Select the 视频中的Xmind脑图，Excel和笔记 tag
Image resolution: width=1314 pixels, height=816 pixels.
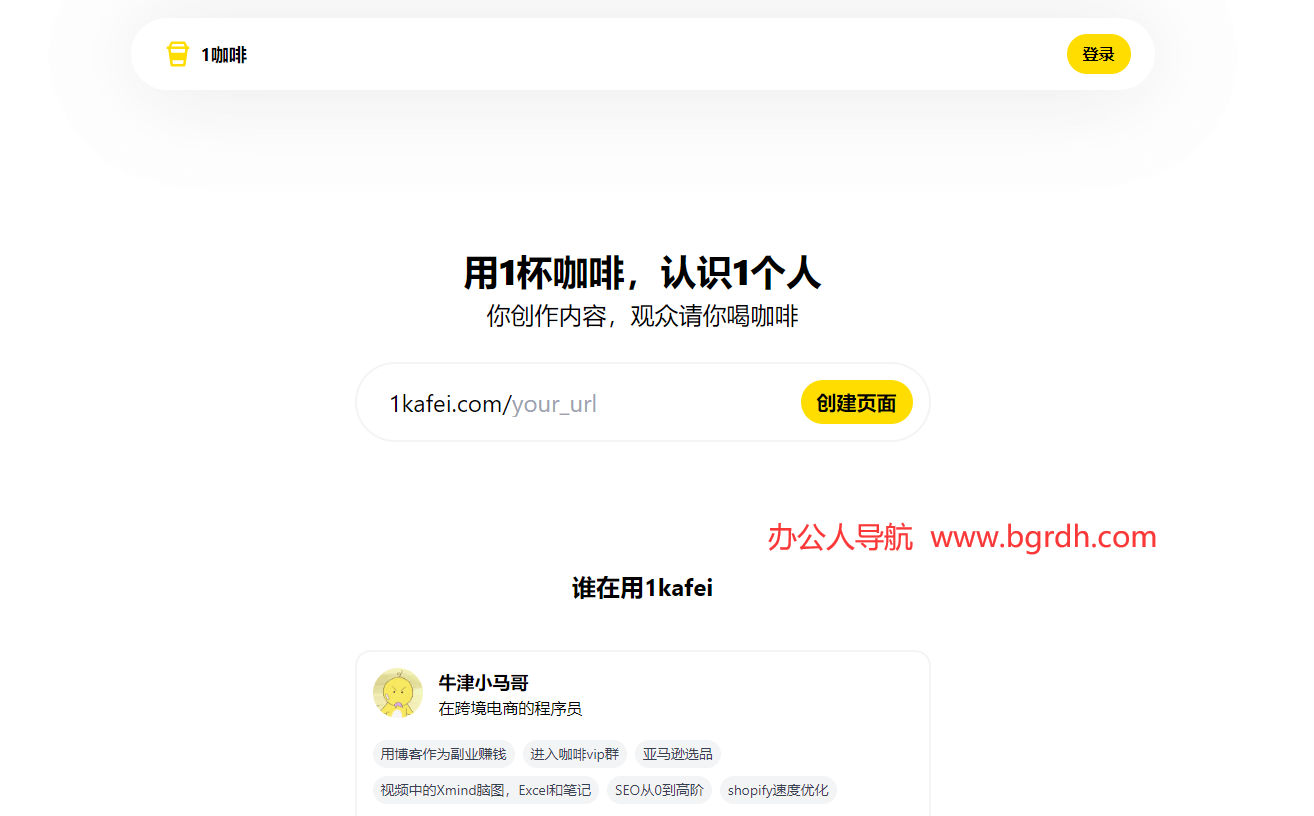pos(485,790)
